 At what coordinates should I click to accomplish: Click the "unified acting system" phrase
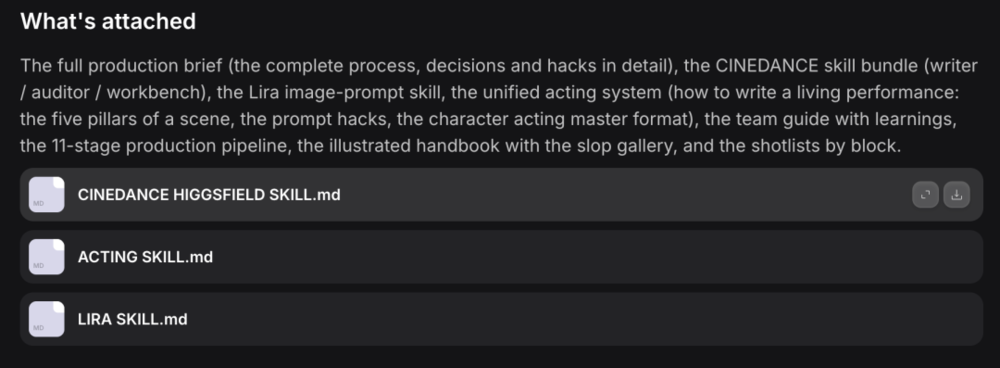(x=586, y=92)
